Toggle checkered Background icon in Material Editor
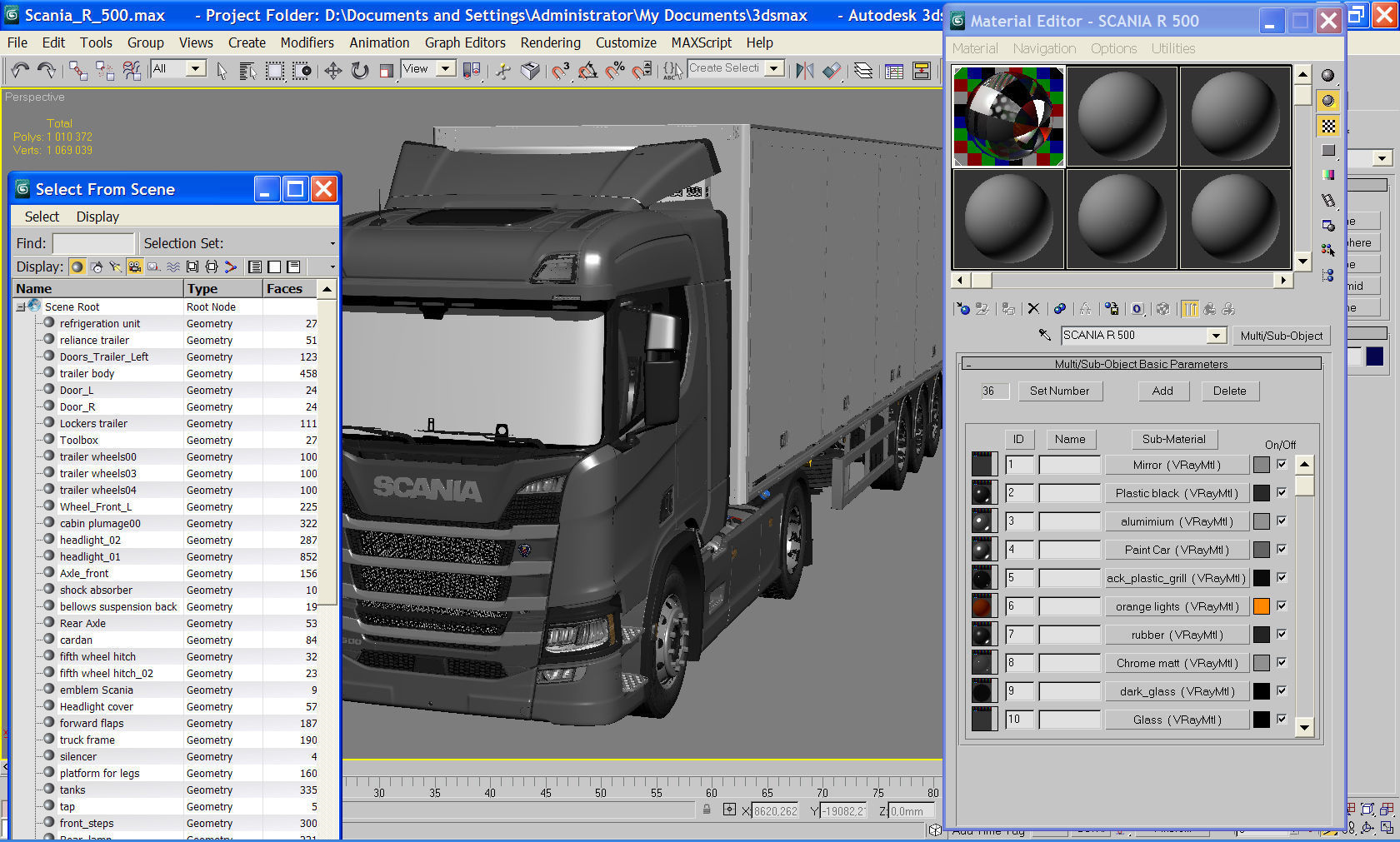Screen dimensions: 1400x842 pos(1328,126)
